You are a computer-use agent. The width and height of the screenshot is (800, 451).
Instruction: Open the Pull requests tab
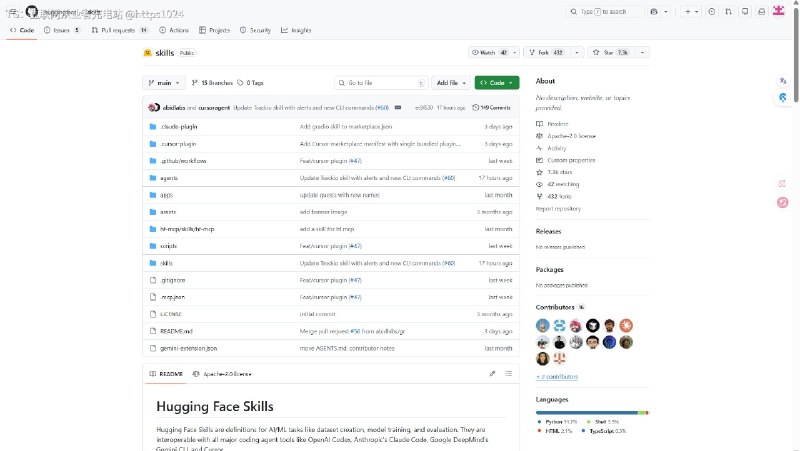tap(119, 30)
